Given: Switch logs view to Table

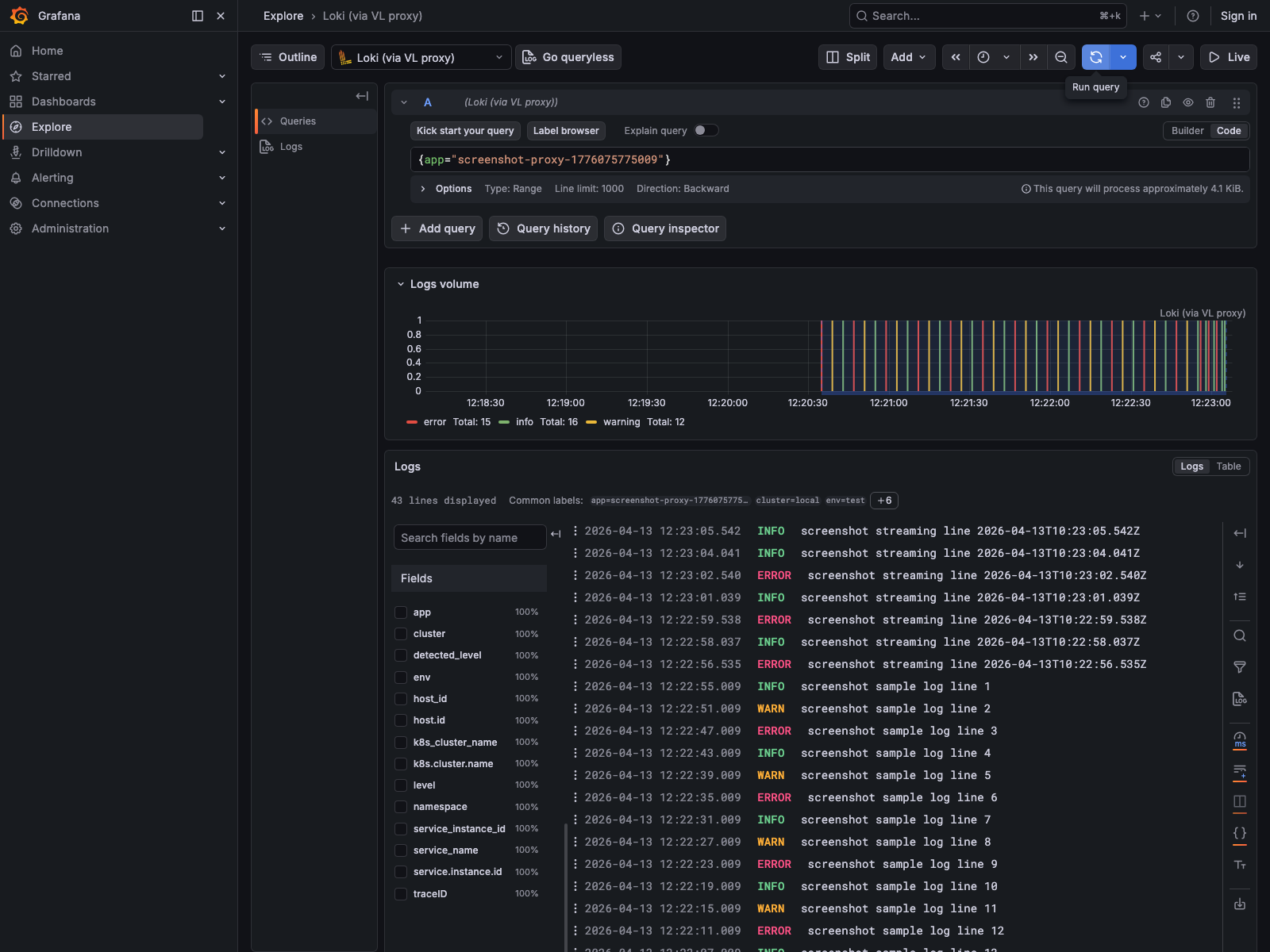Looking at the screenshot, I should point(1228,466).
